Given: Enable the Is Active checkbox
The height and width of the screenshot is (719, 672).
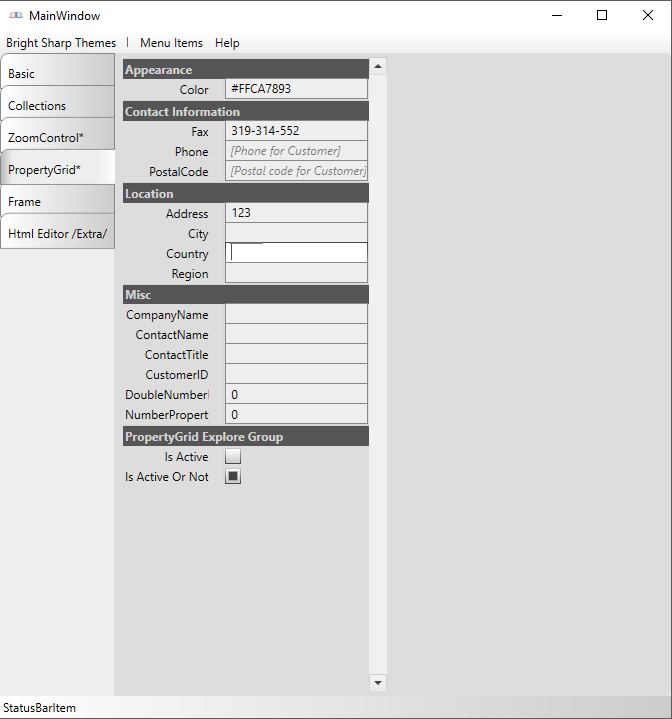Looking at the screenshot, I should 233,457.
